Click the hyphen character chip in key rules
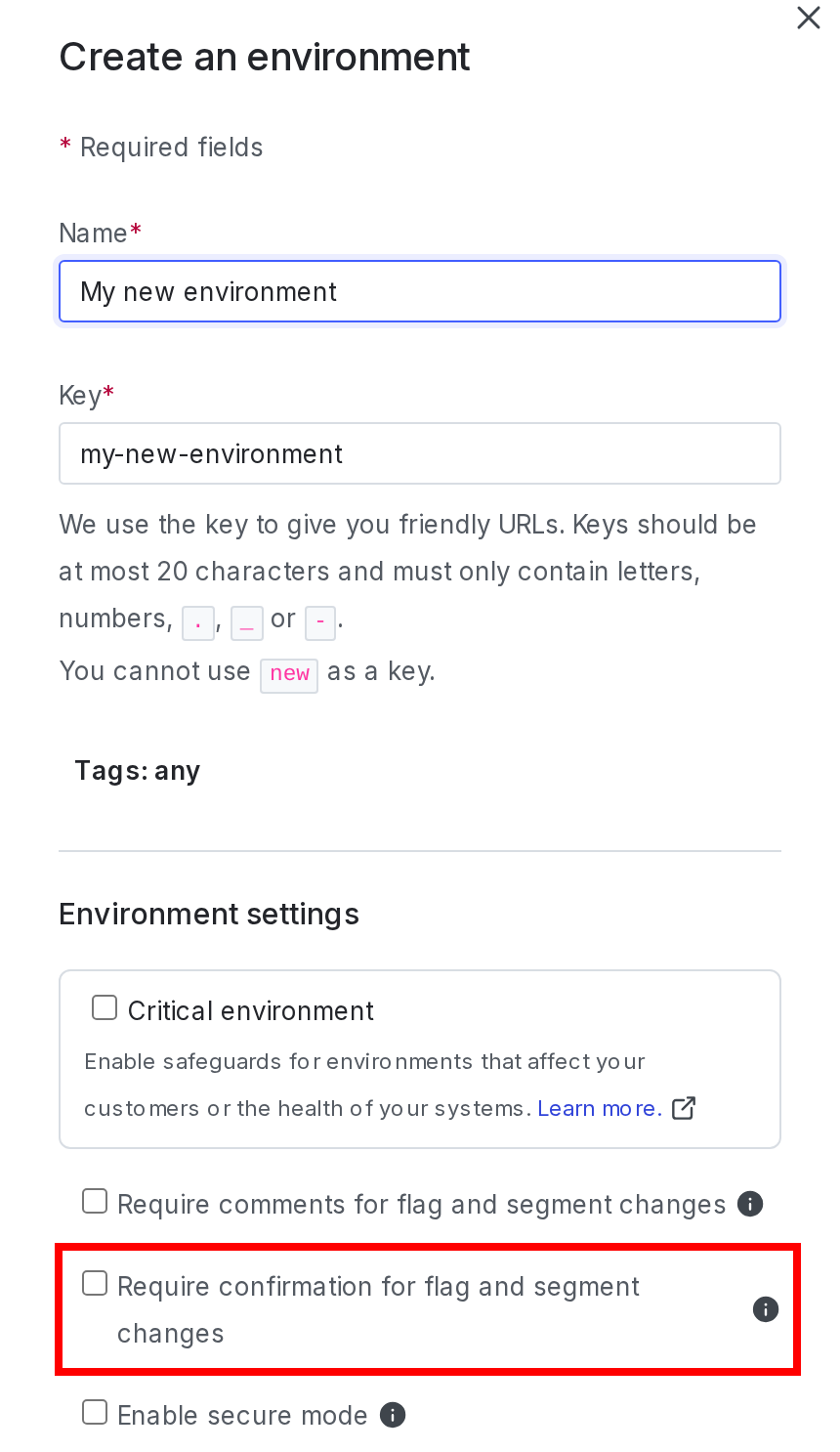 320,622
